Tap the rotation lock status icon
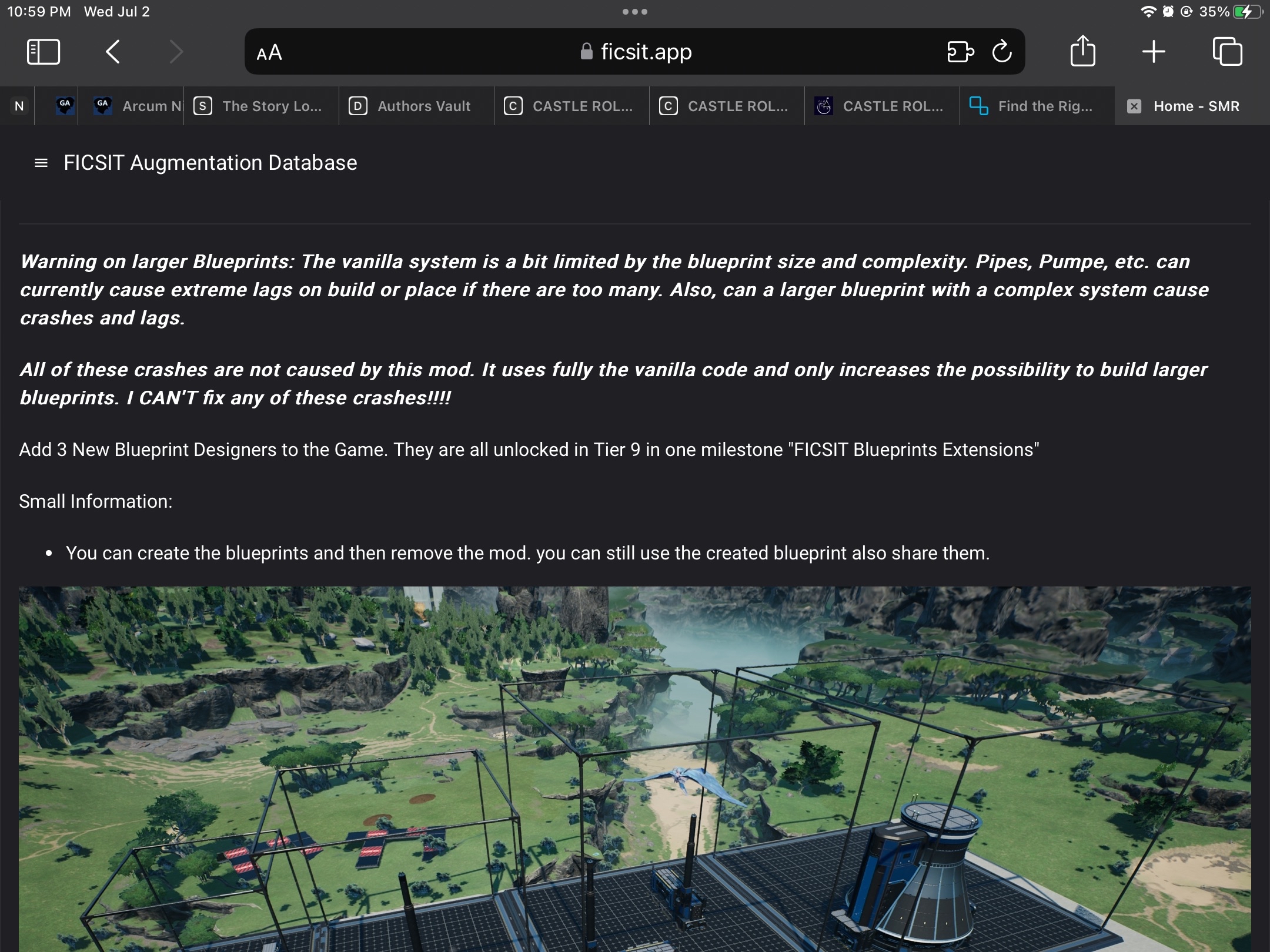Screen dimensions: 1270x952 point(1187,12)
